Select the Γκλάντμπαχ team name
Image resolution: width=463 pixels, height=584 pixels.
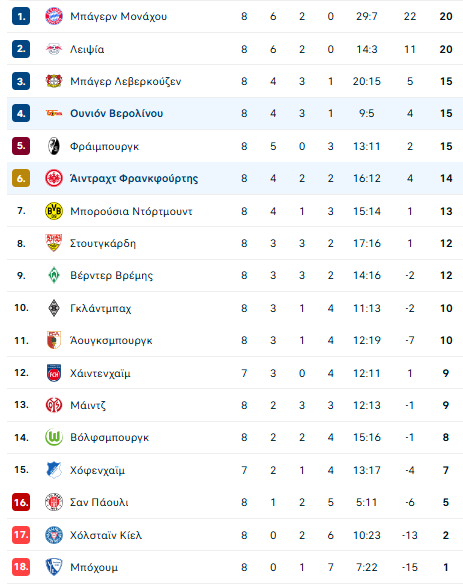tap(101, 308)
